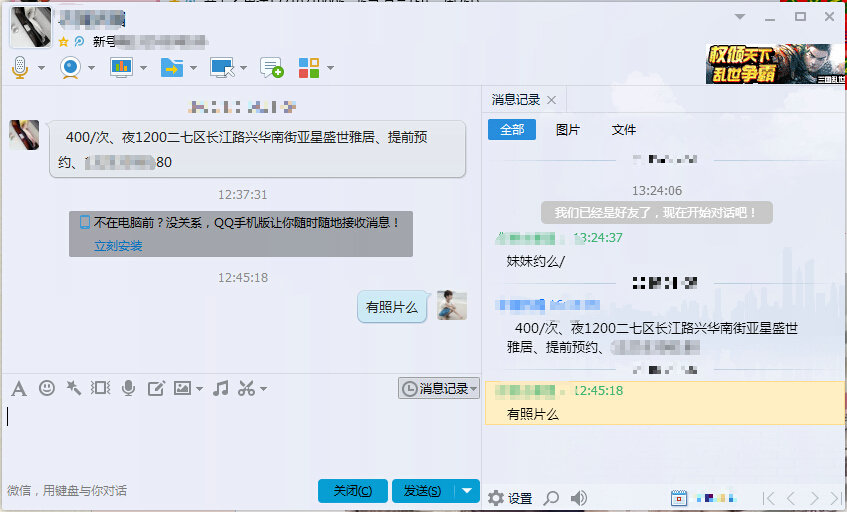Open the calendar date picker icon
The height and width of the screenshot is (512, 847).
(x=680, y=497)
